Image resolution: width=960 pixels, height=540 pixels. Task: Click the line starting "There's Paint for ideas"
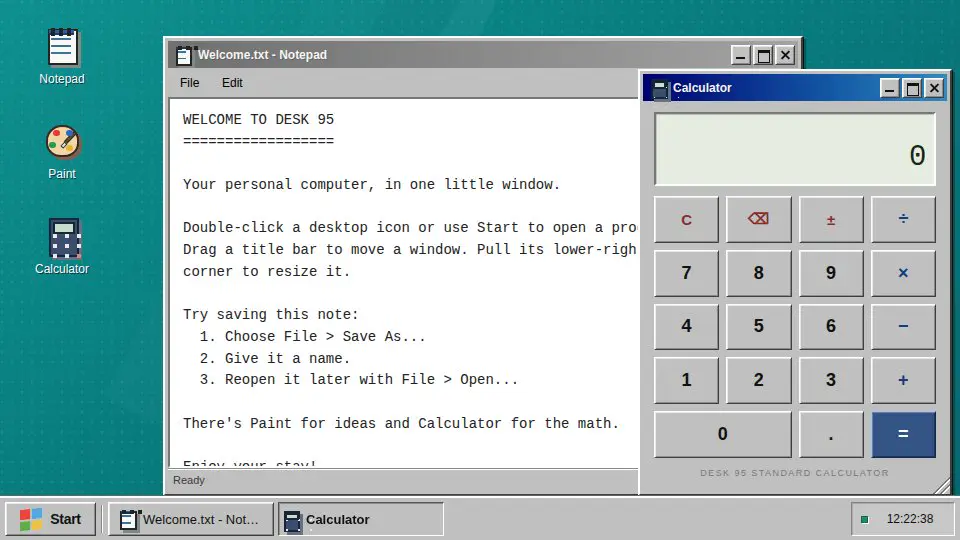coord(401,423)
